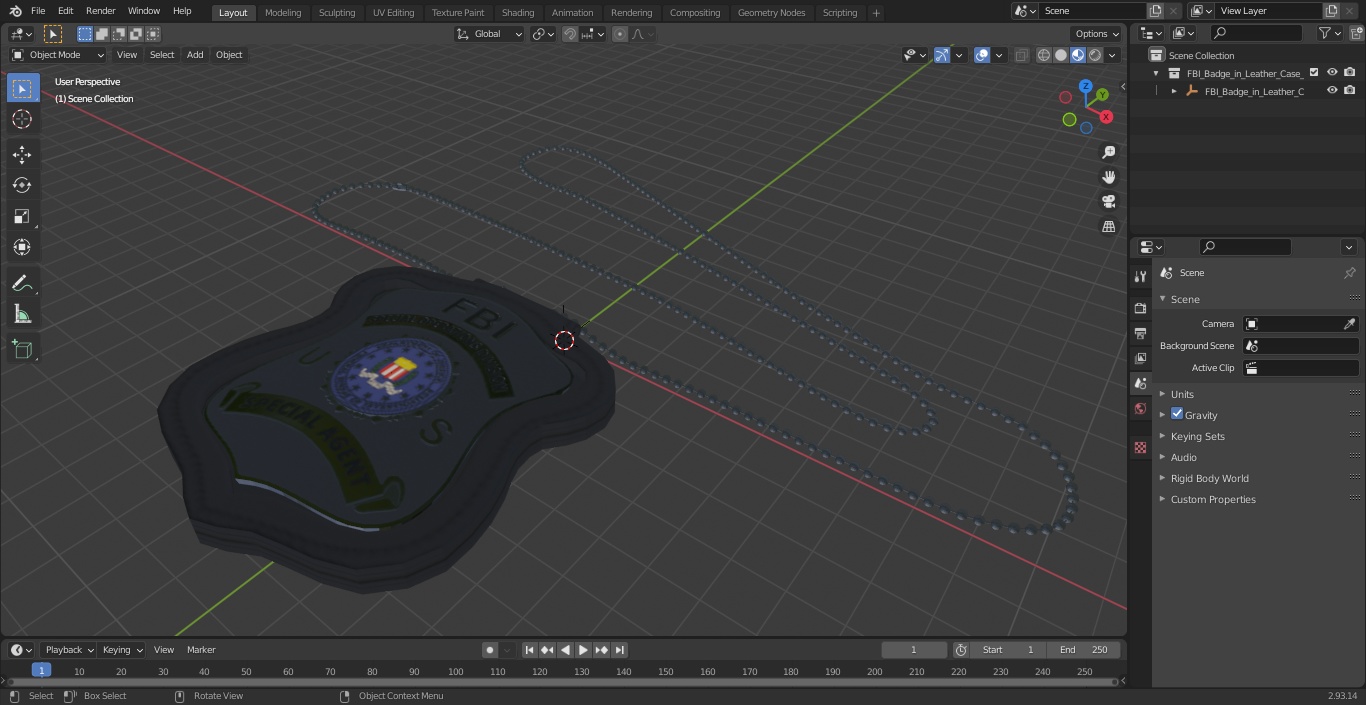Image resolution: width=1366 pixels, height=705 pixels.
Task: Open the Texture properties tab
Action: 1140,448
